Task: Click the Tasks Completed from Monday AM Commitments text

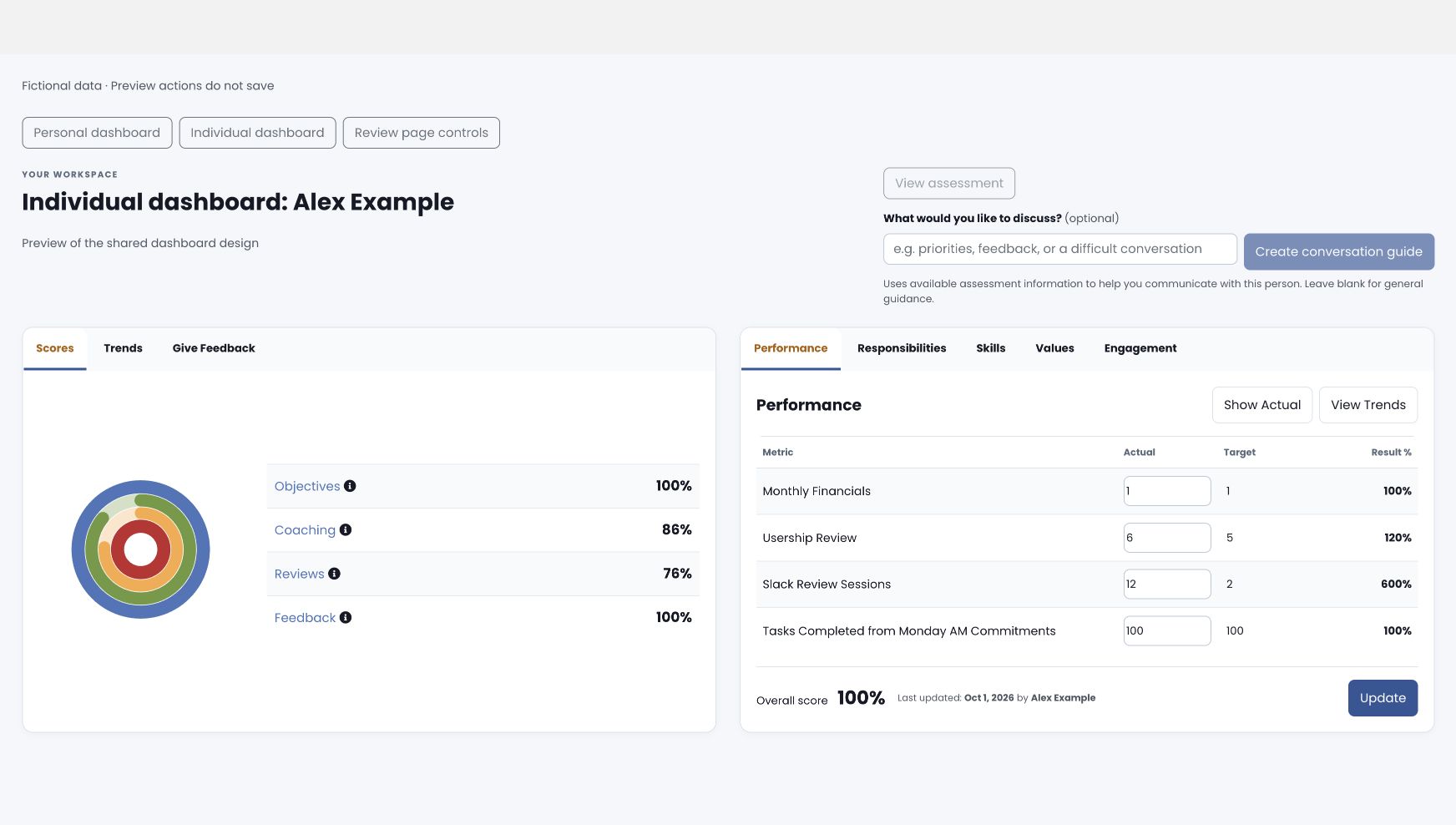Action: (x=909, y=630)
